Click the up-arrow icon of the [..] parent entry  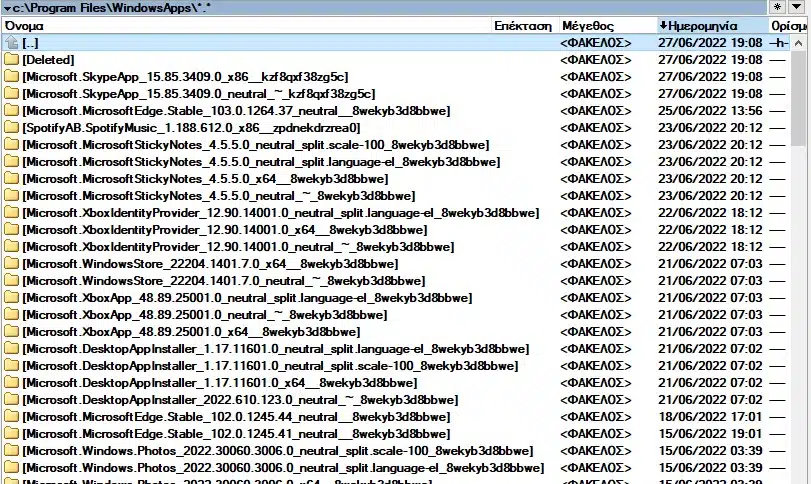coord(12,42)
